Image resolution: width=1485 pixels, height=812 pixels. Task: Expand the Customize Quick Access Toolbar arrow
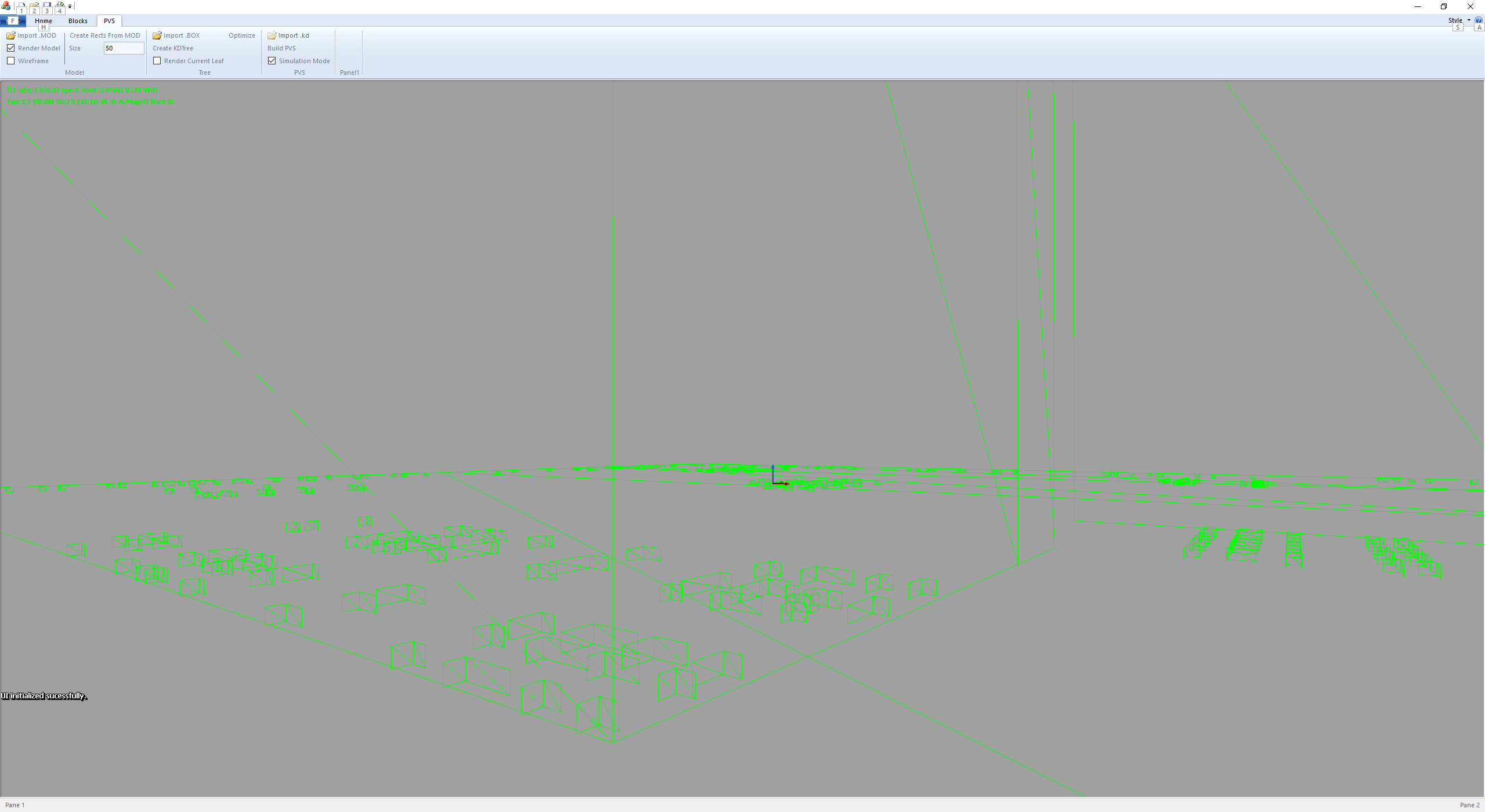(x=70, y=6)
